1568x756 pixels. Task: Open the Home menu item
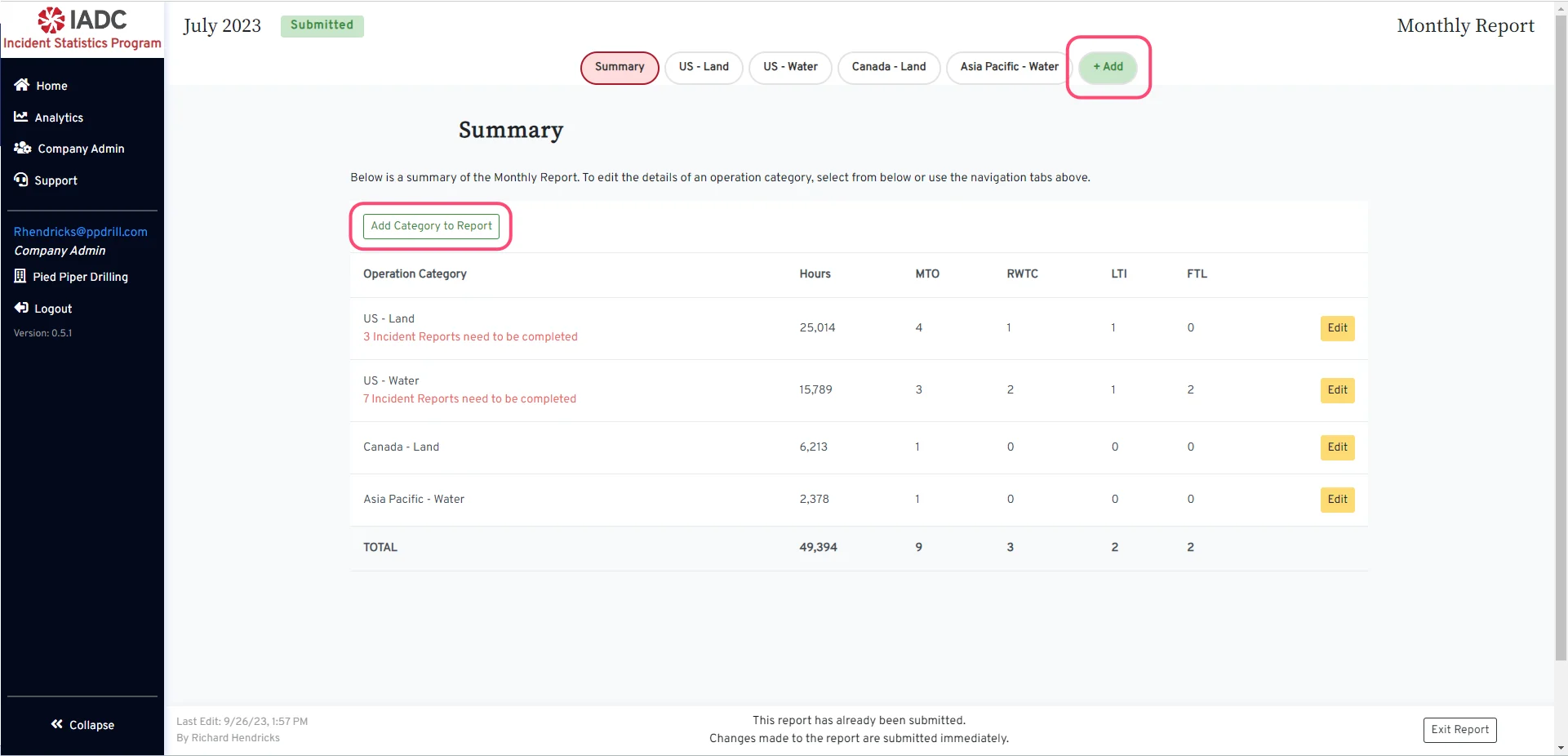pyautogui.click(x=52, y=86)
